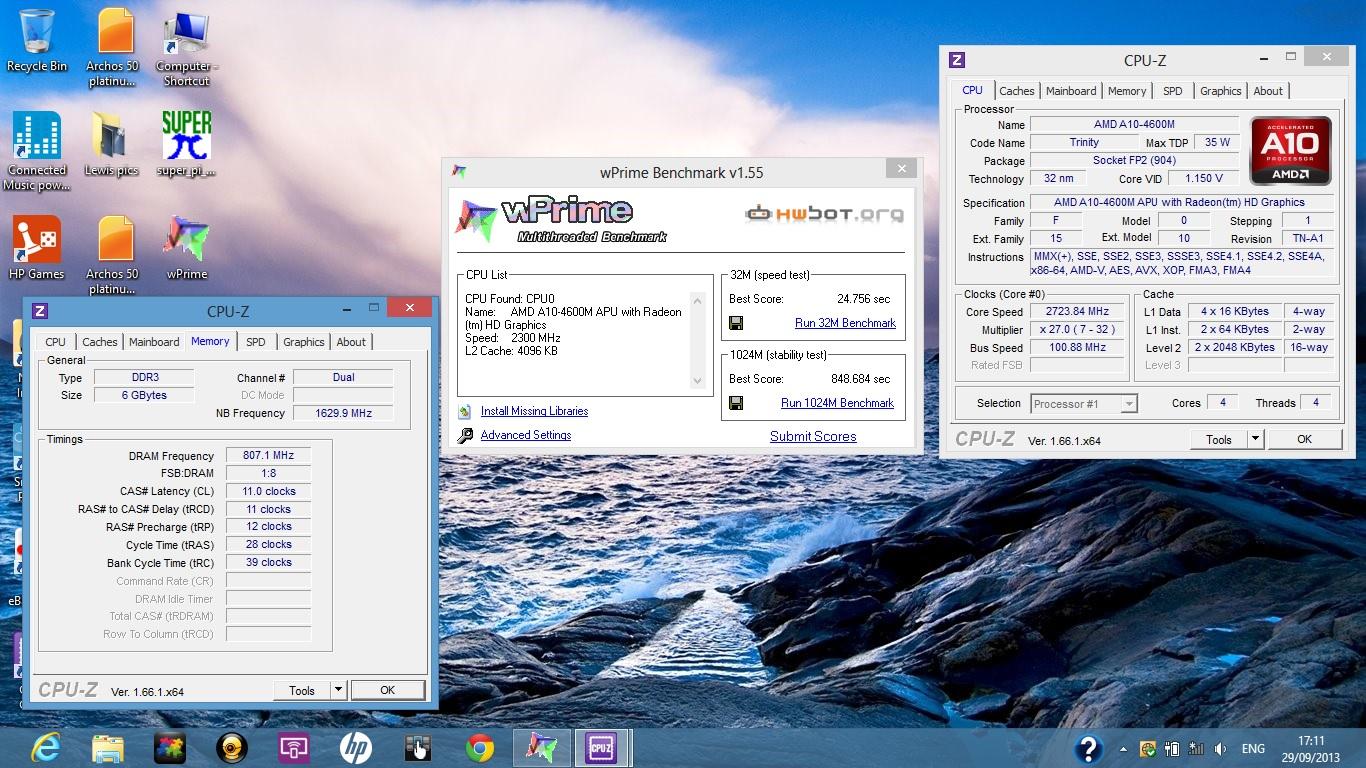Click the battery power tray icon
The image size is (1366, 768).
point(1171,749)
